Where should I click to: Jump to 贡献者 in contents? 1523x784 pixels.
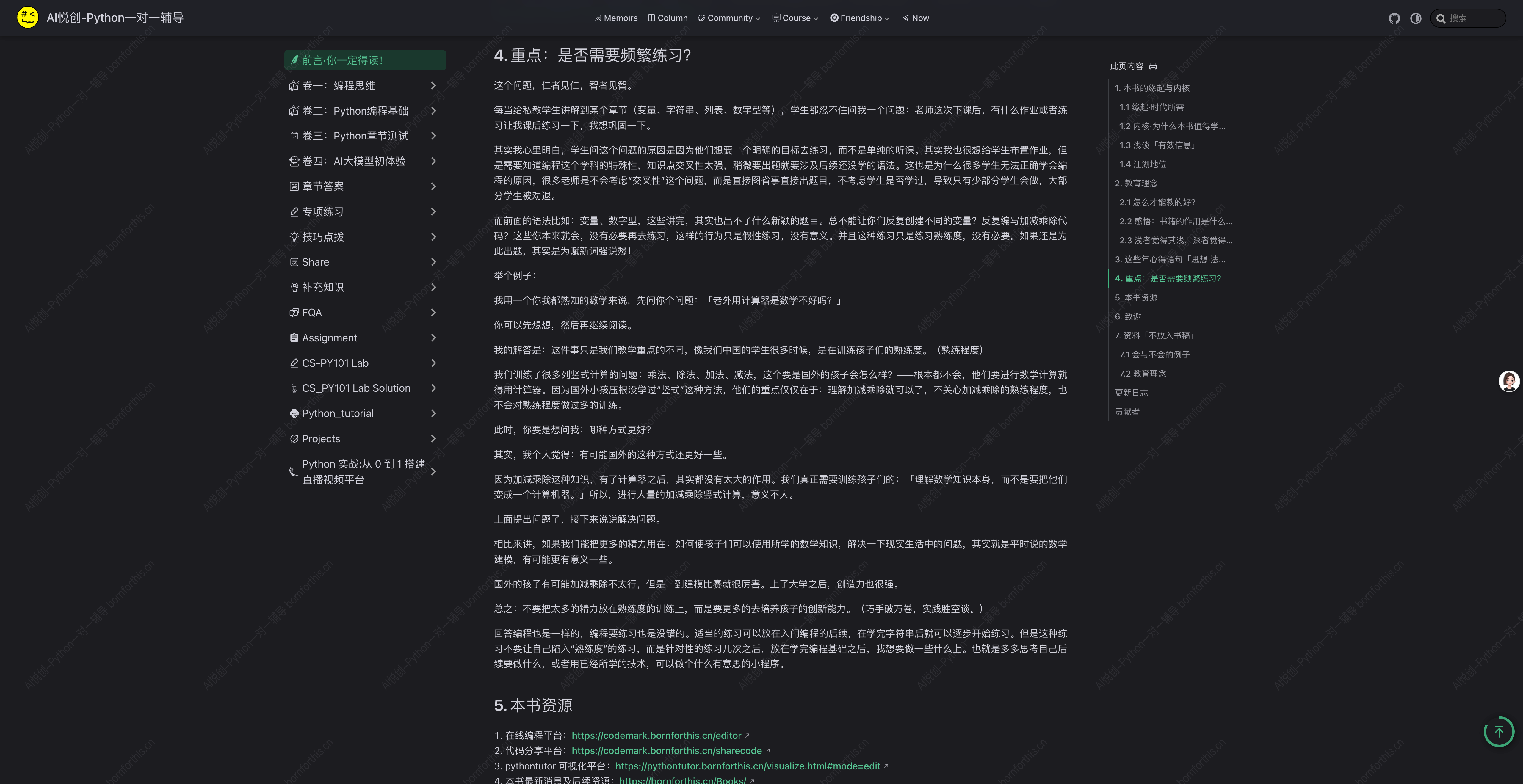[1127, 412]
